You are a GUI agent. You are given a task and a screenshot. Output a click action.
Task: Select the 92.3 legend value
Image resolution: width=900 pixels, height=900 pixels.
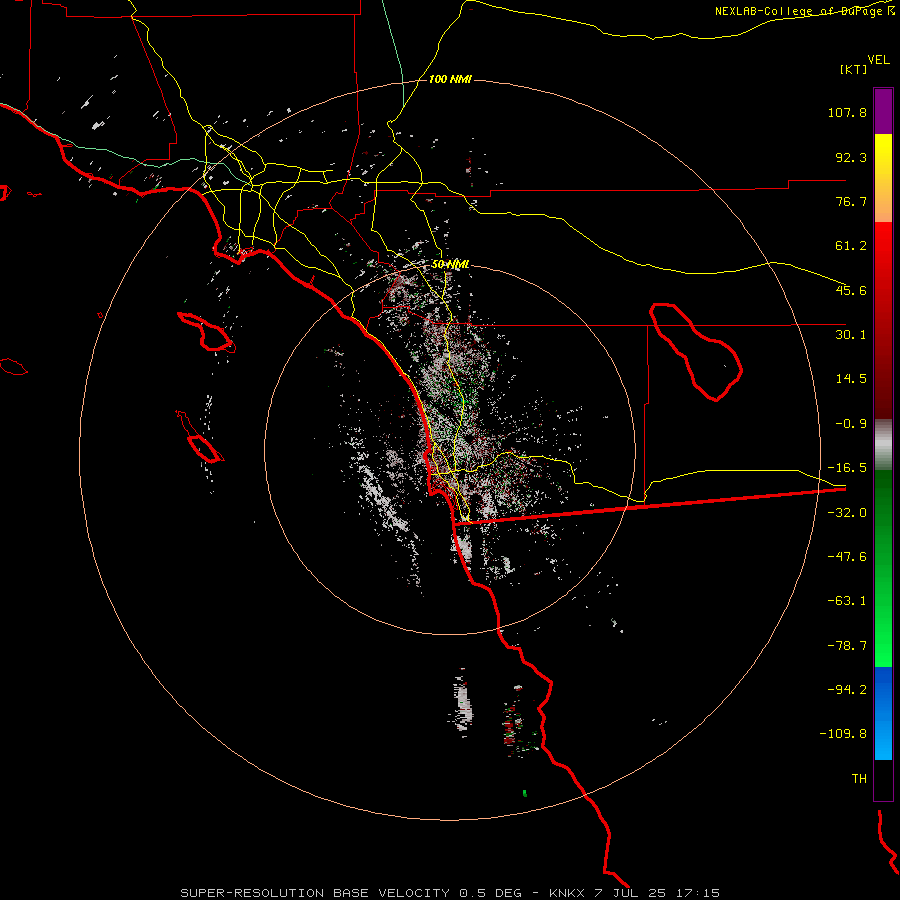(851, 157)
